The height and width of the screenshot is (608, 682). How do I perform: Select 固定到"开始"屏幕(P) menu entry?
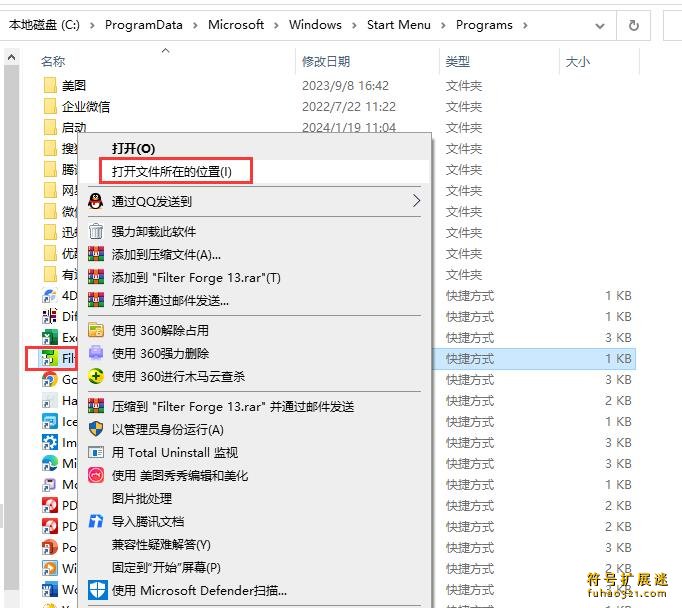166,568
